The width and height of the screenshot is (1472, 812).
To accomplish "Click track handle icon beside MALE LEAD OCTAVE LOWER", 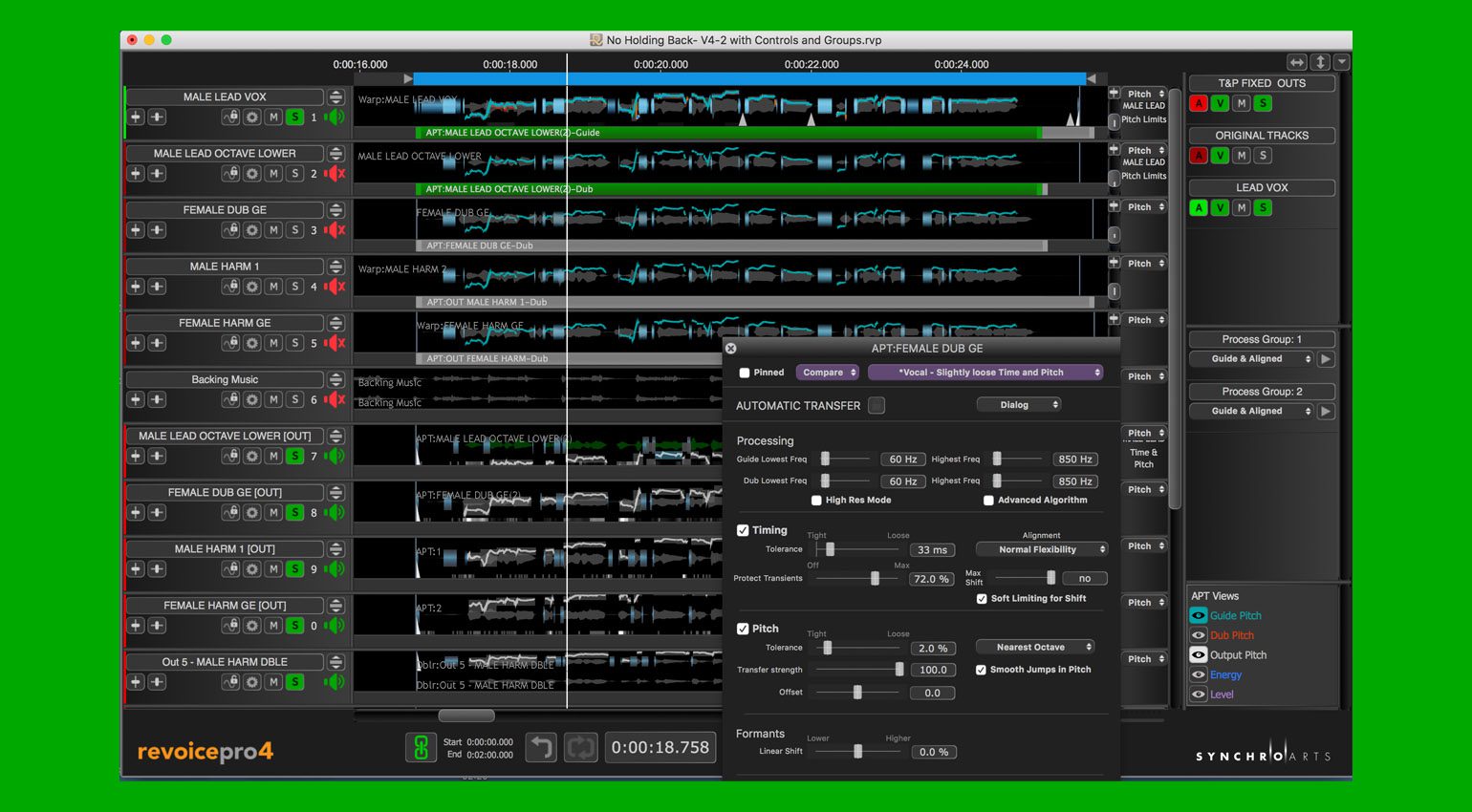I will tap(336, 154).
